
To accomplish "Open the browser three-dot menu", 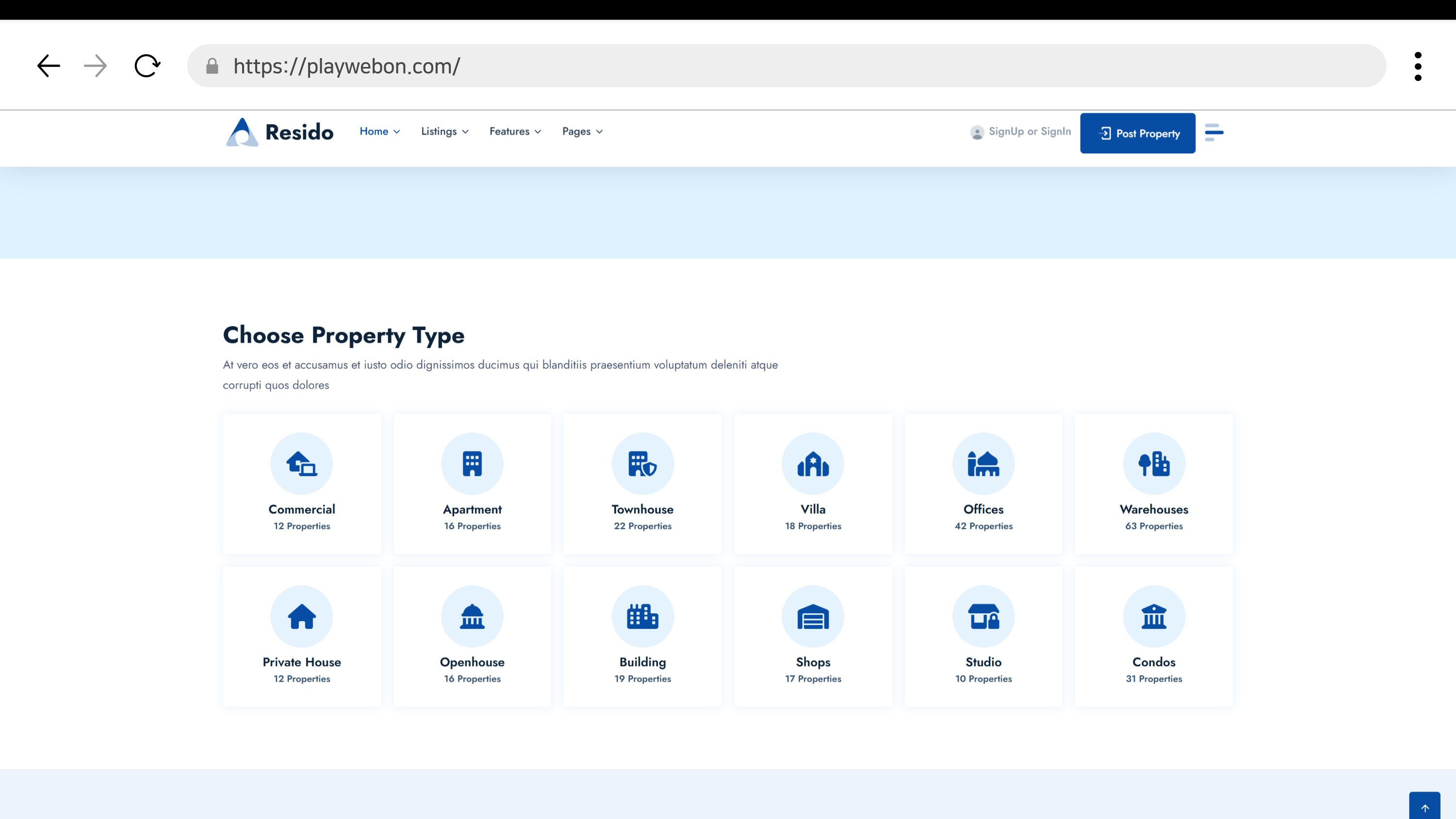I will (x=1418, y=66).
